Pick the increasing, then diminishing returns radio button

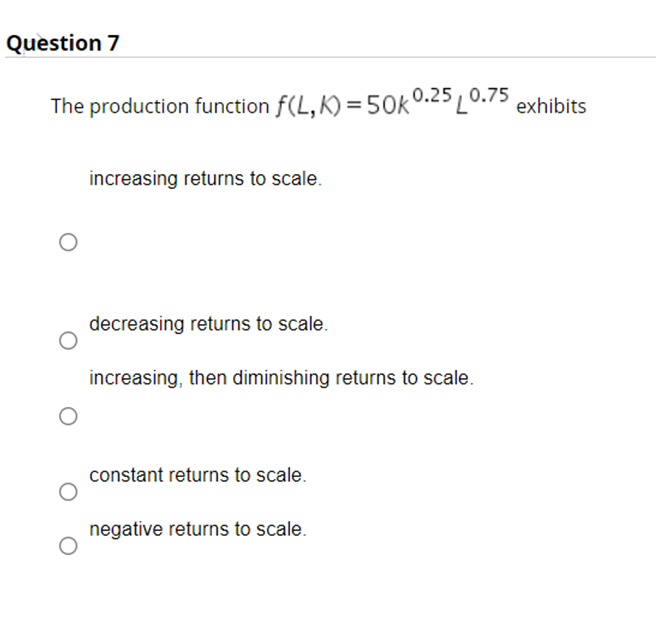click(x=68, y=416)
